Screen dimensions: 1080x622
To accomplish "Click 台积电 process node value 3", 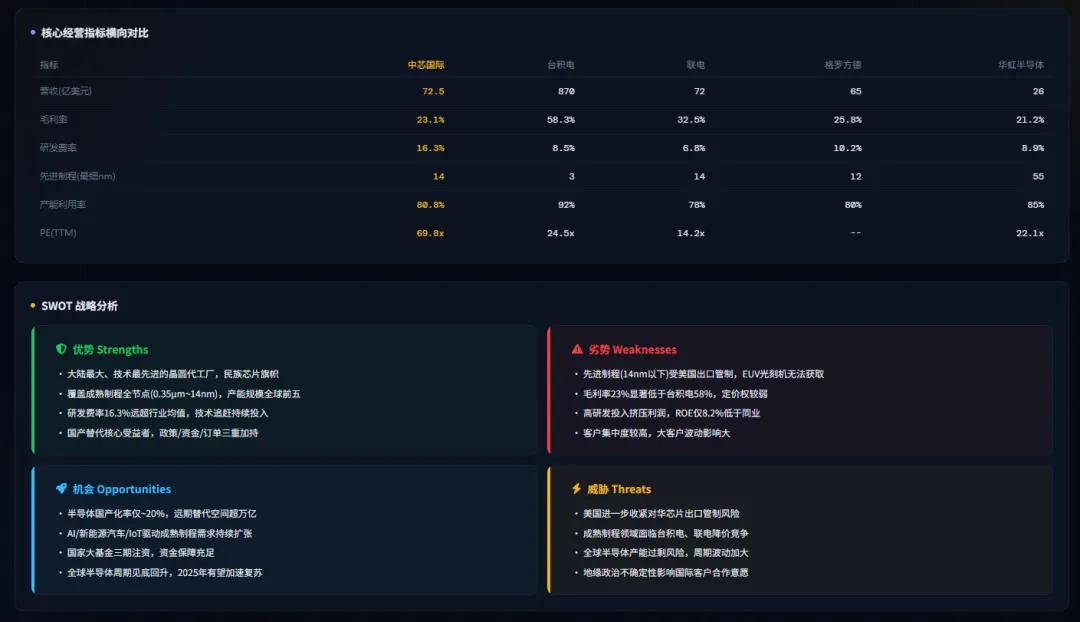I will tap(572, 176).
